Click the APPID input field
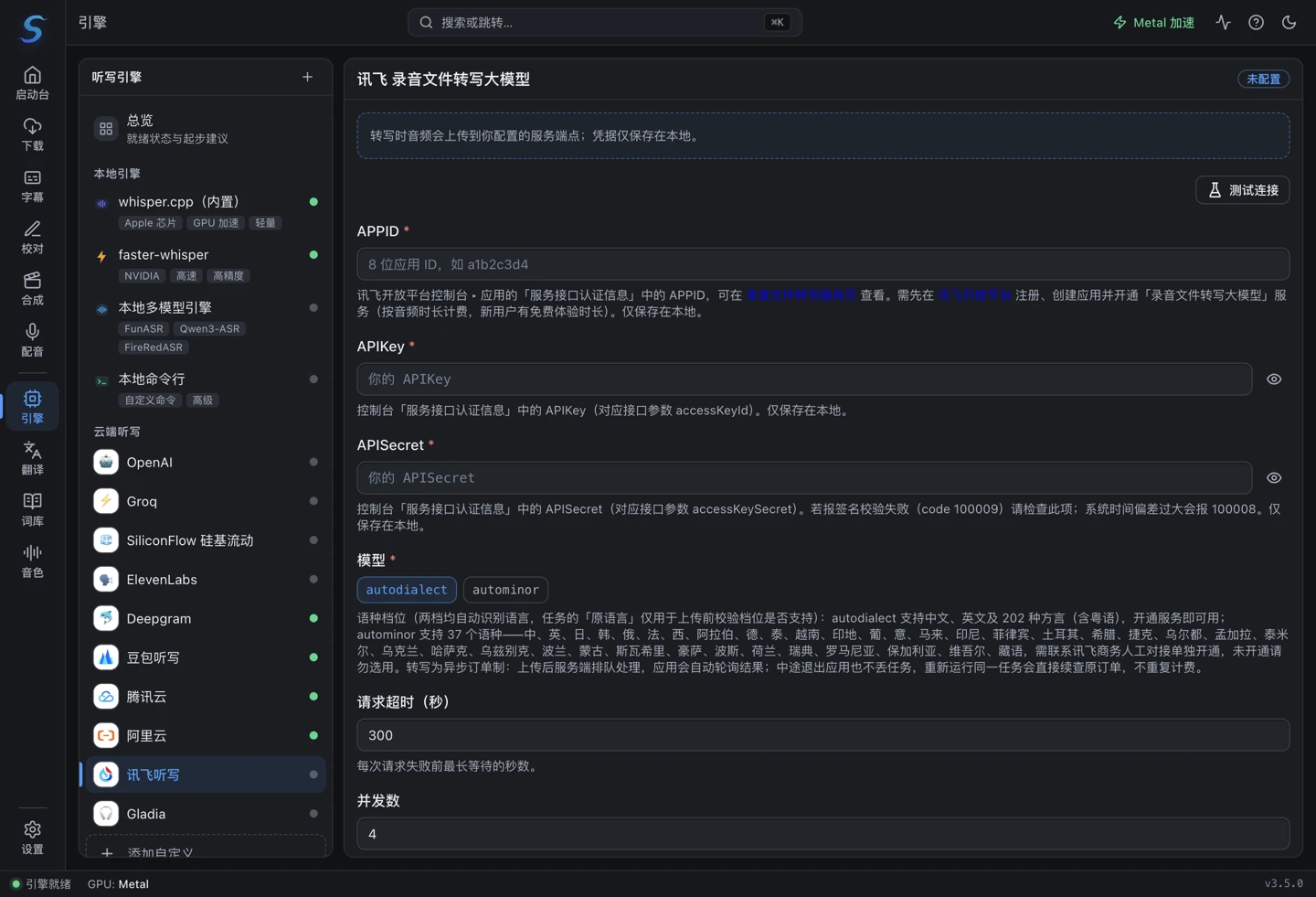The height and width of the screenshot is (897, 1316). pos(823,264)
